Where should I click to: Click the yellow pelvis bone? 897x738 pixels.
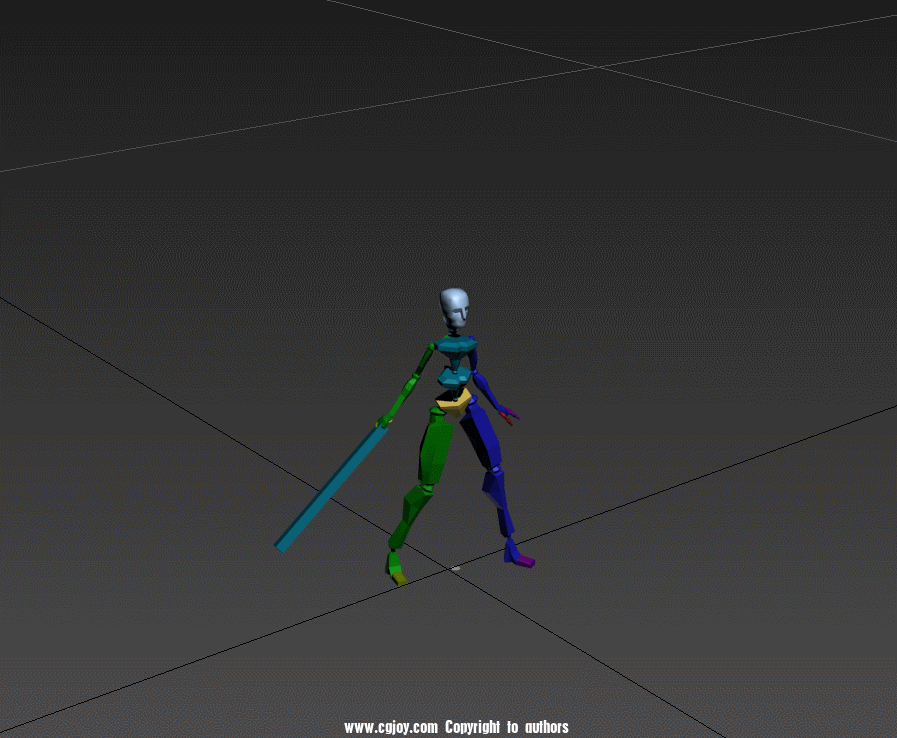click(x=453, y=400)
